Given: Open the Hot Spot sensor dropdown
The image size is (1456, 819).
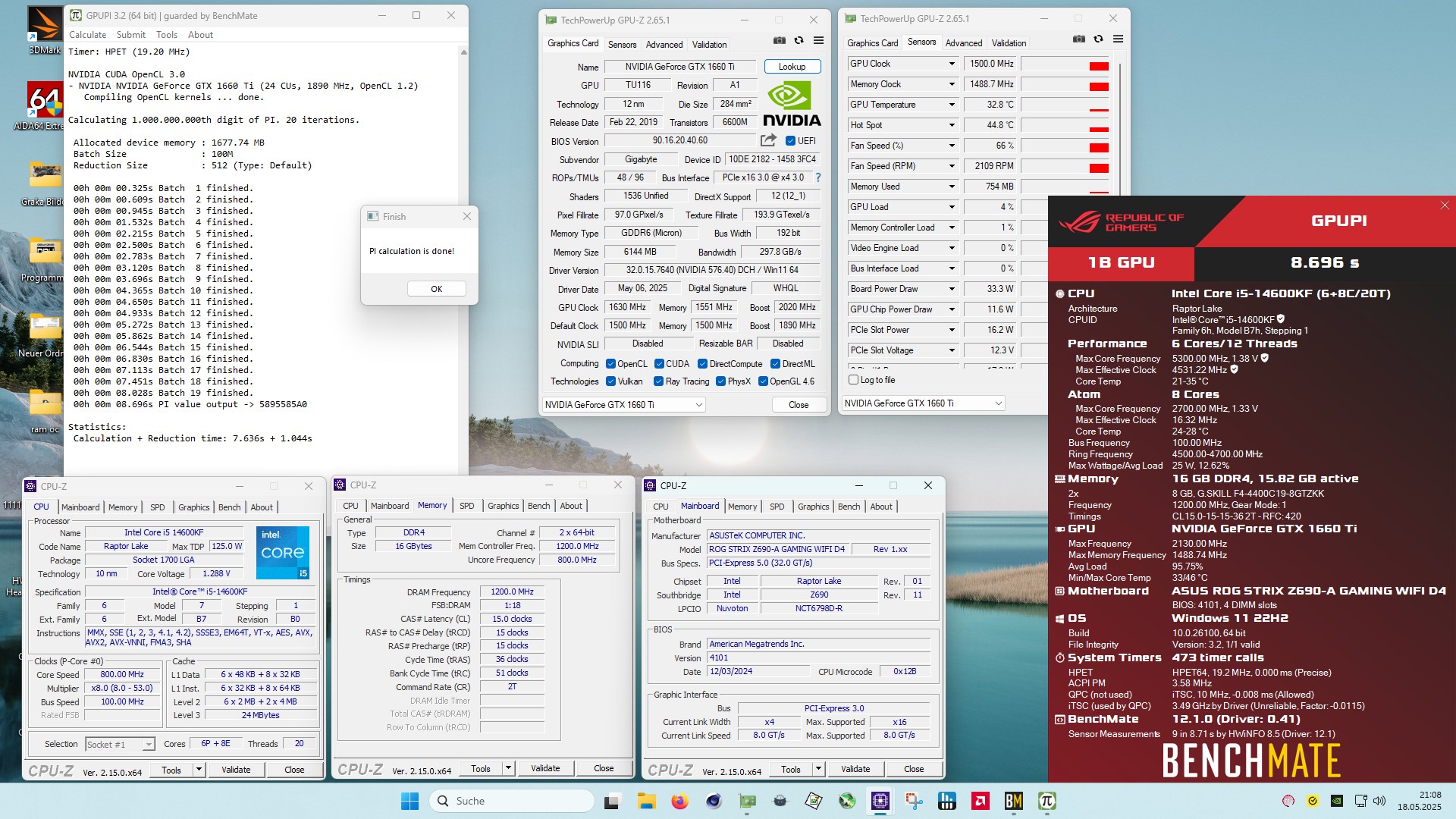Looking at the screenshot, I should coord(952,125).
